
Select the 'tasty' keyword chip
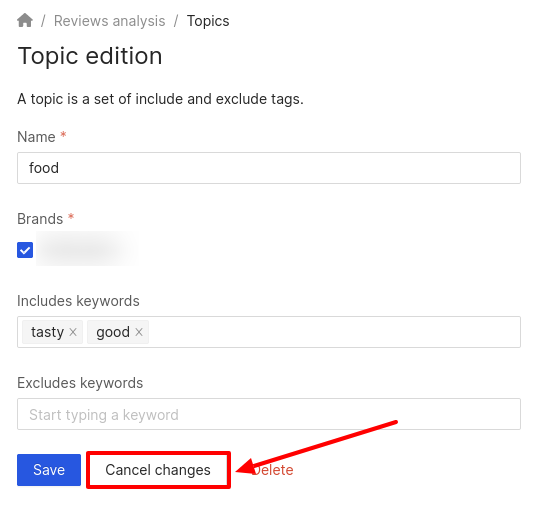48,332
